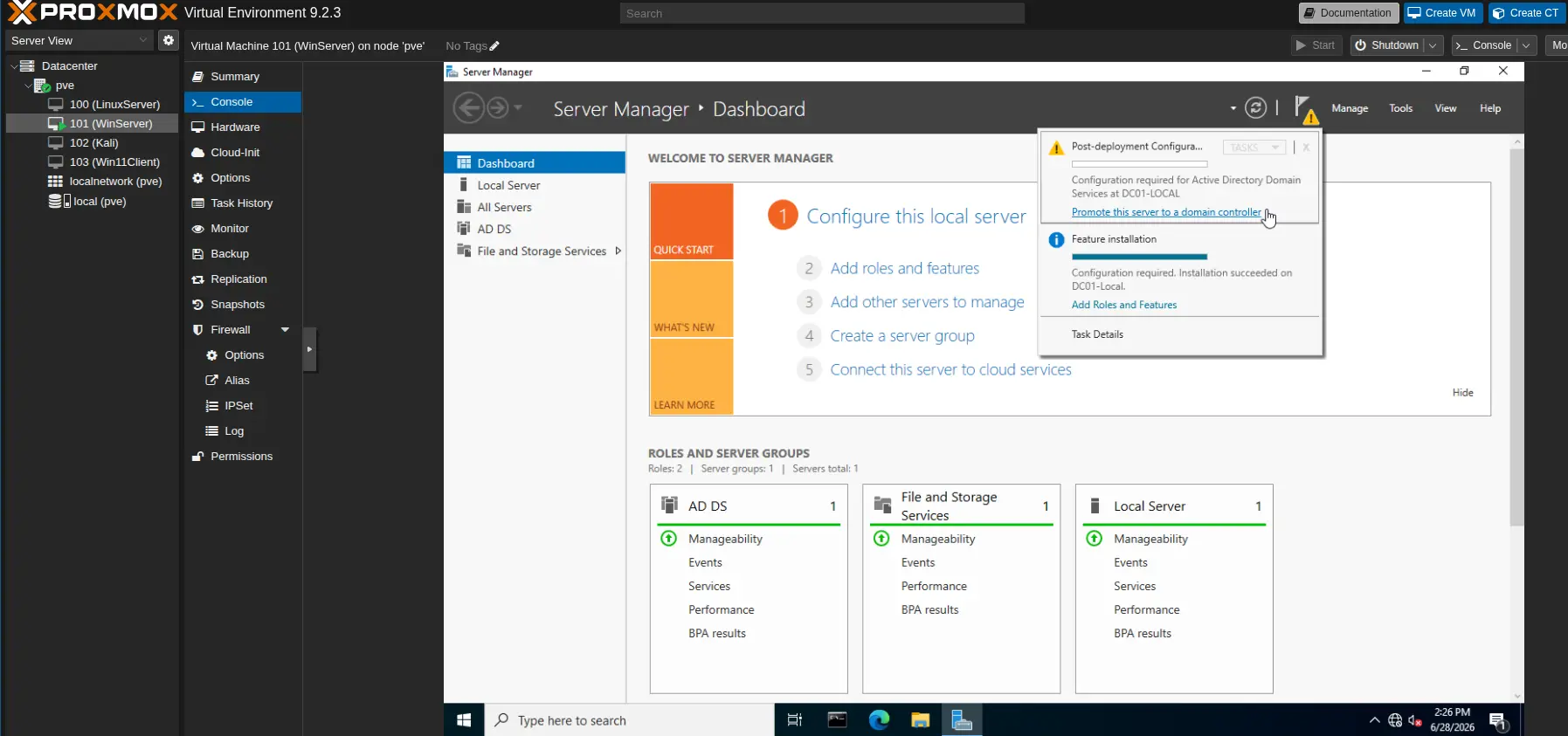Click the Windows Type here to search box
The image size is (1568, 736).
[x=630, y=720]
